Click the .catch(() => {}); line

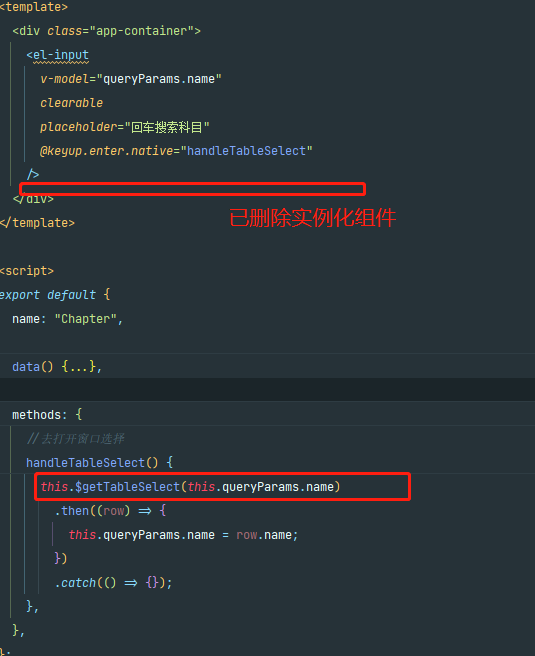(113, 583)
